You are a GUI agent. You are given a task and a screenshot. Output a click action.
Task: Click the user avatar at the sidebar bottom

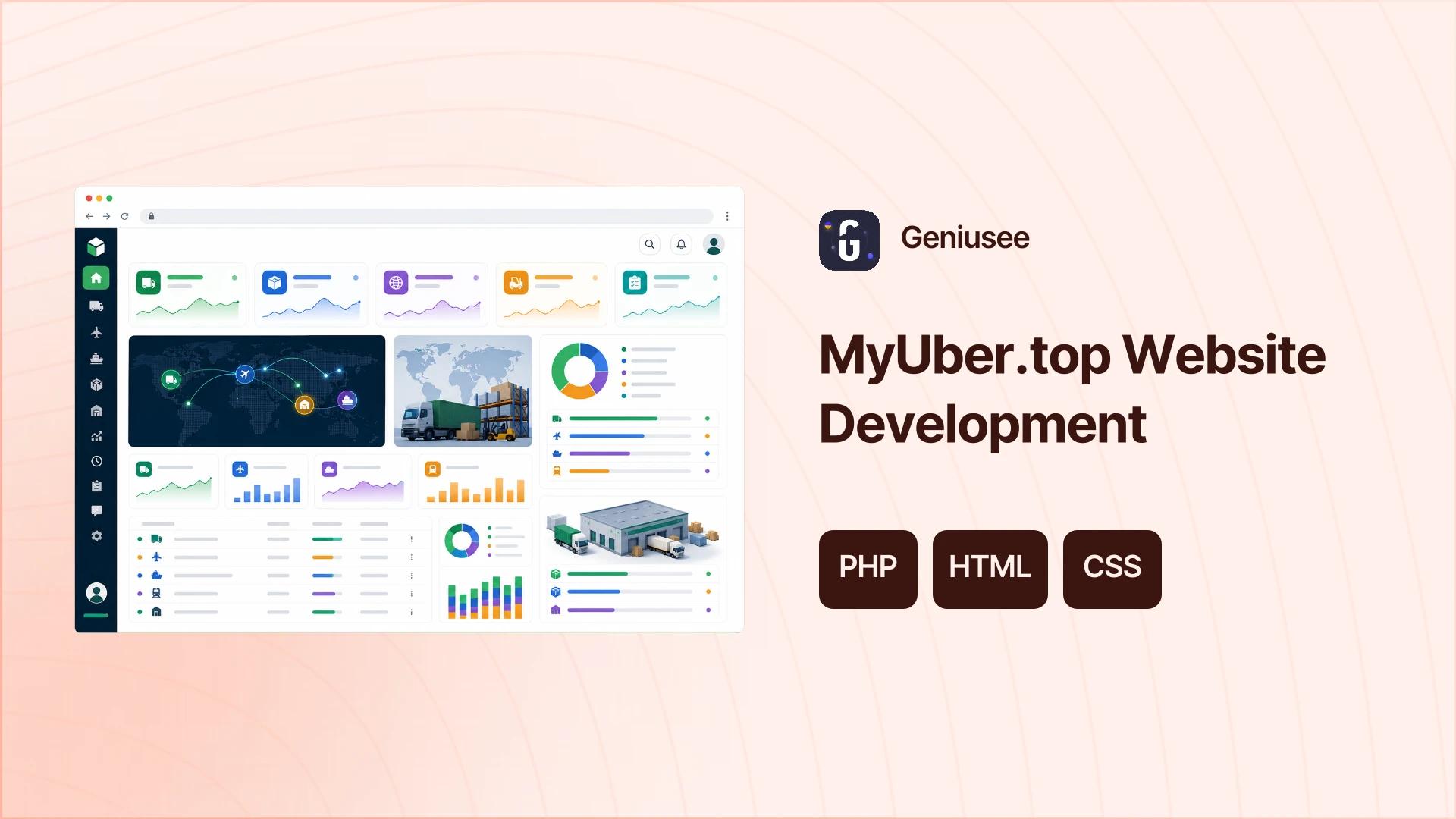pyautogui.click(x=96, y=592)
